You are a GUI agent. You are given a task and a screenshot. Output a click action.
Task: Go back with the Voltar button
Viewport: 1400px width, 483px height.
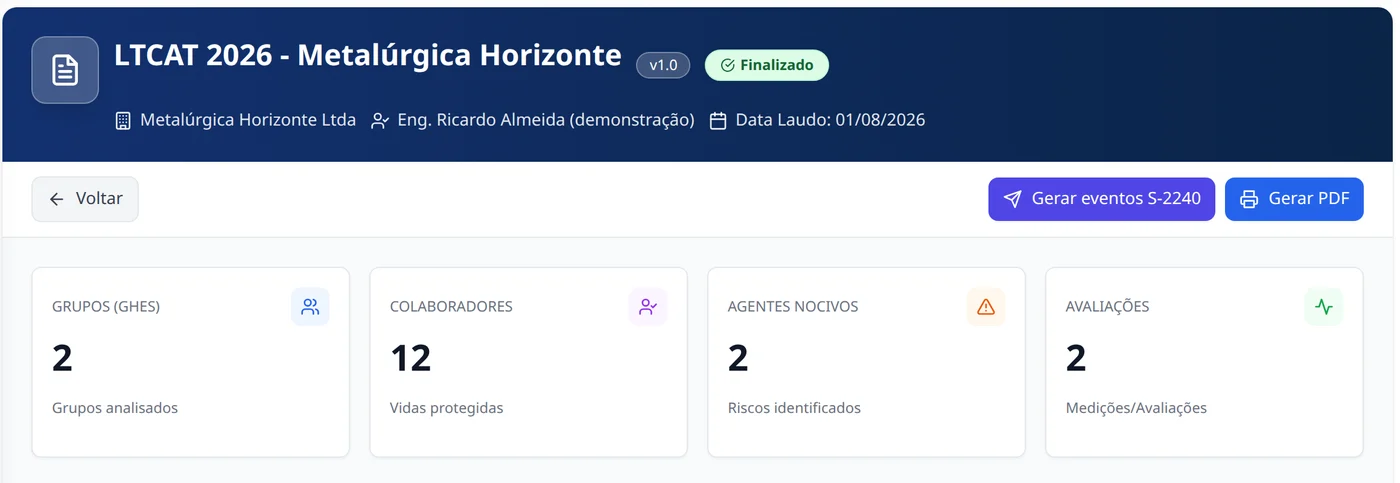pos(85,199)
